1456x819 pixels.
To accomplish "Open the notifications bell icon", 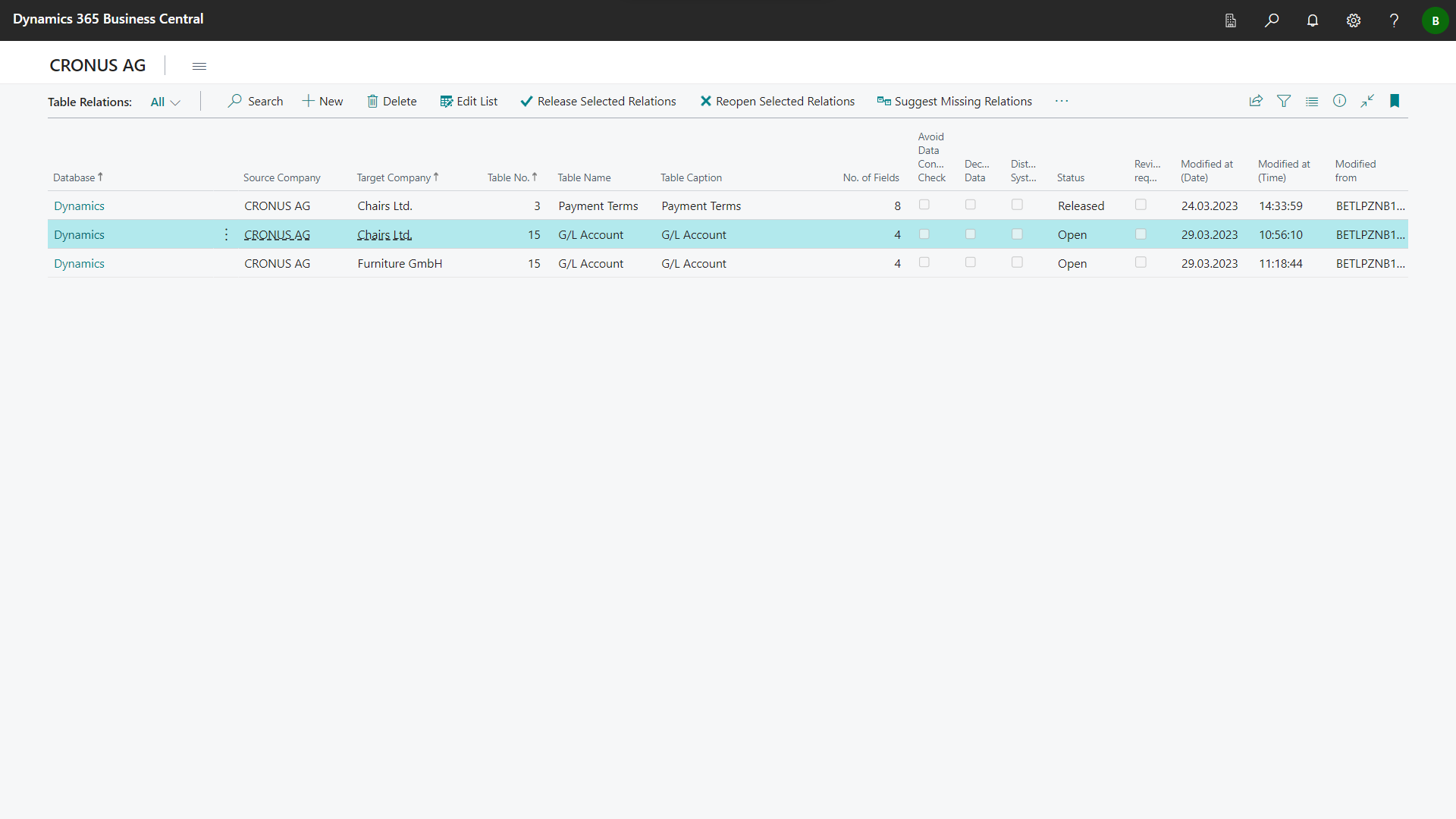I will [x=1313, y=20].
